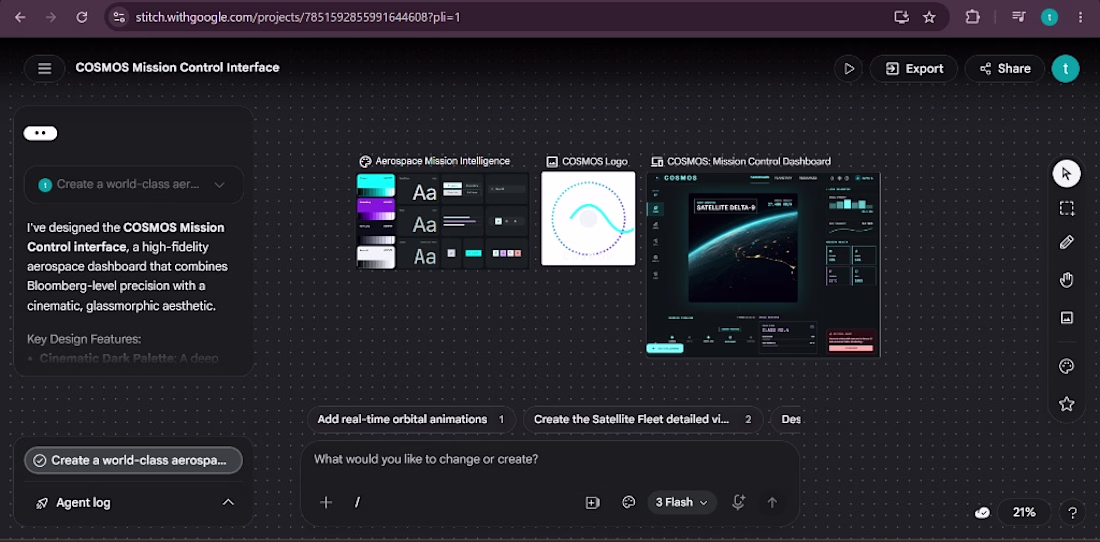The width and height of the screenshot is (1100, 542).
Task: Open the hamburger menu next to project title
Action: pyautogui.click(x=44, y=68)
